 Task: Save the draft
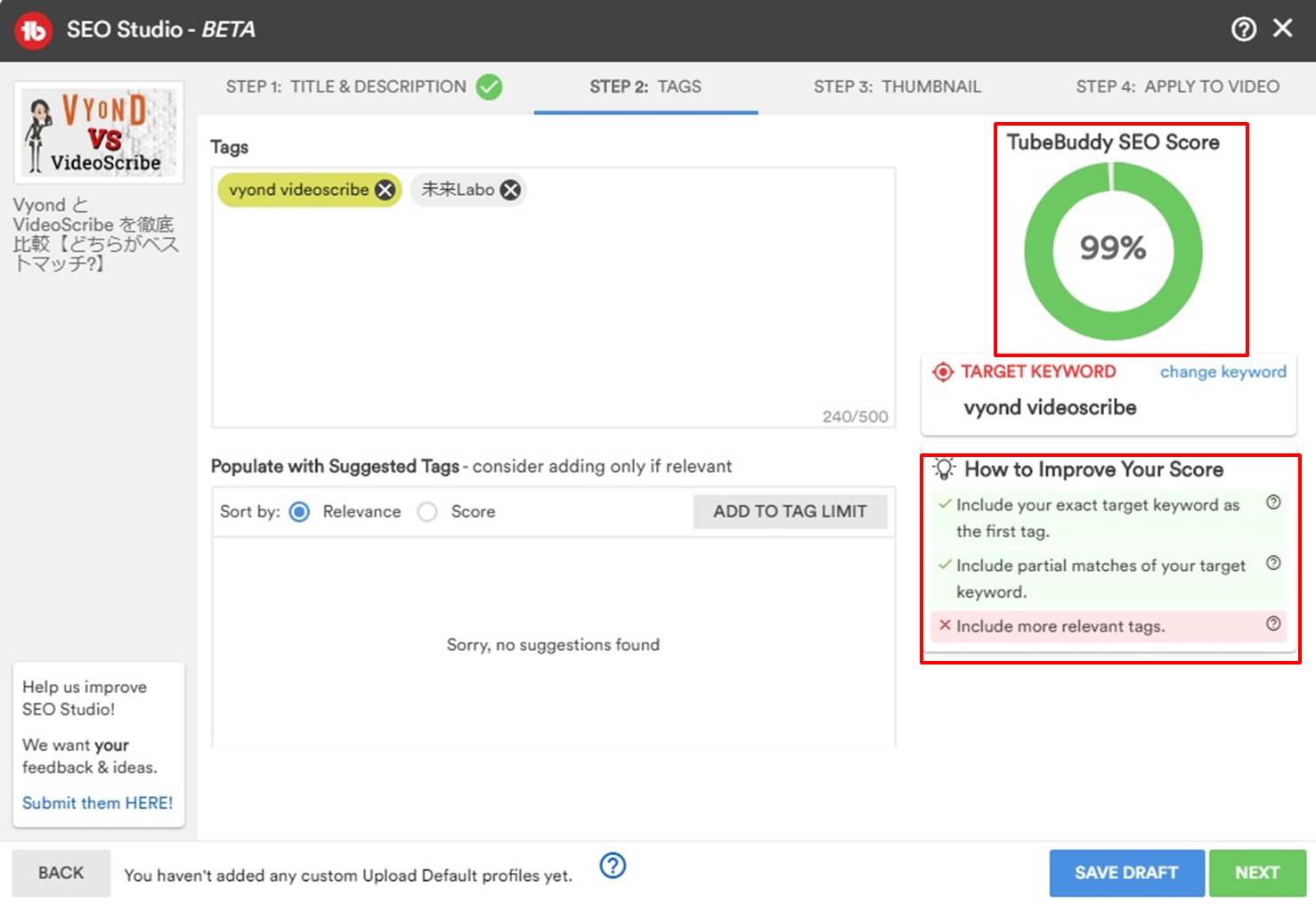click(1126, 873)
